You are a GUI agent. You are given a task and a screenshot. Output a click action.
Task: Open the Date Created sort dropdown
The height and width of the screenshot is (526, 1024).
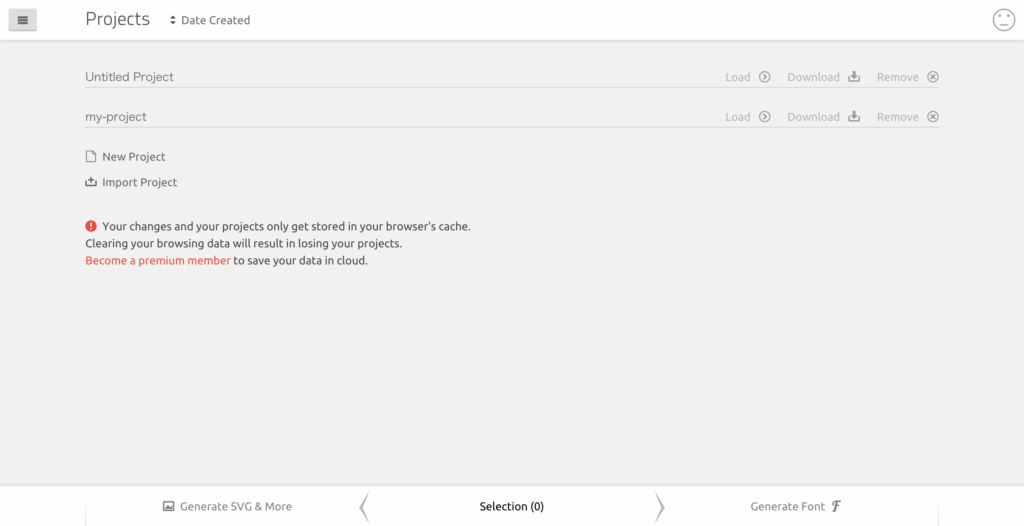click(x=210, y=20)
